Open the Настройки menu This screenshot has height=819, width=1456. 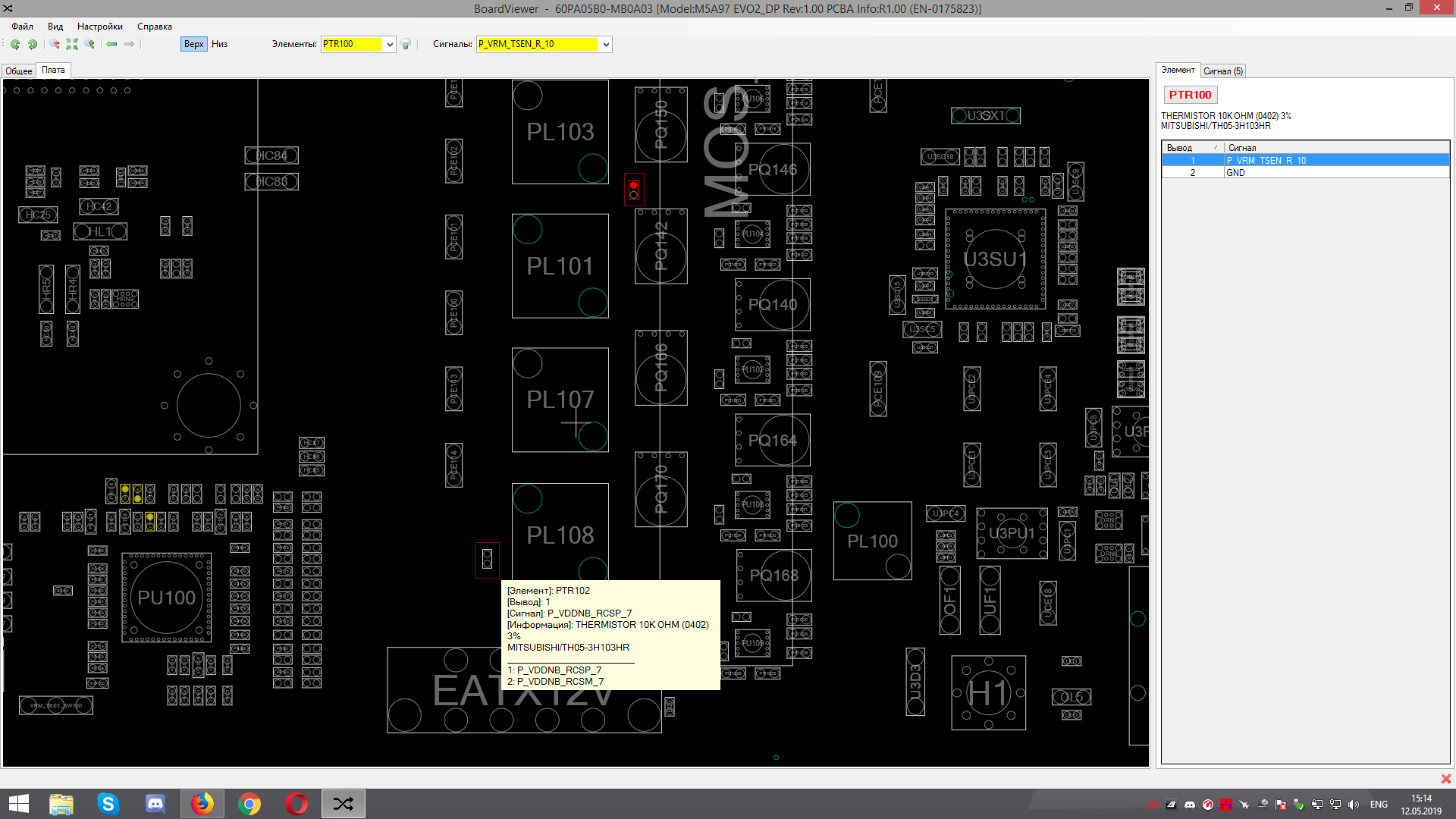[99, 27]
